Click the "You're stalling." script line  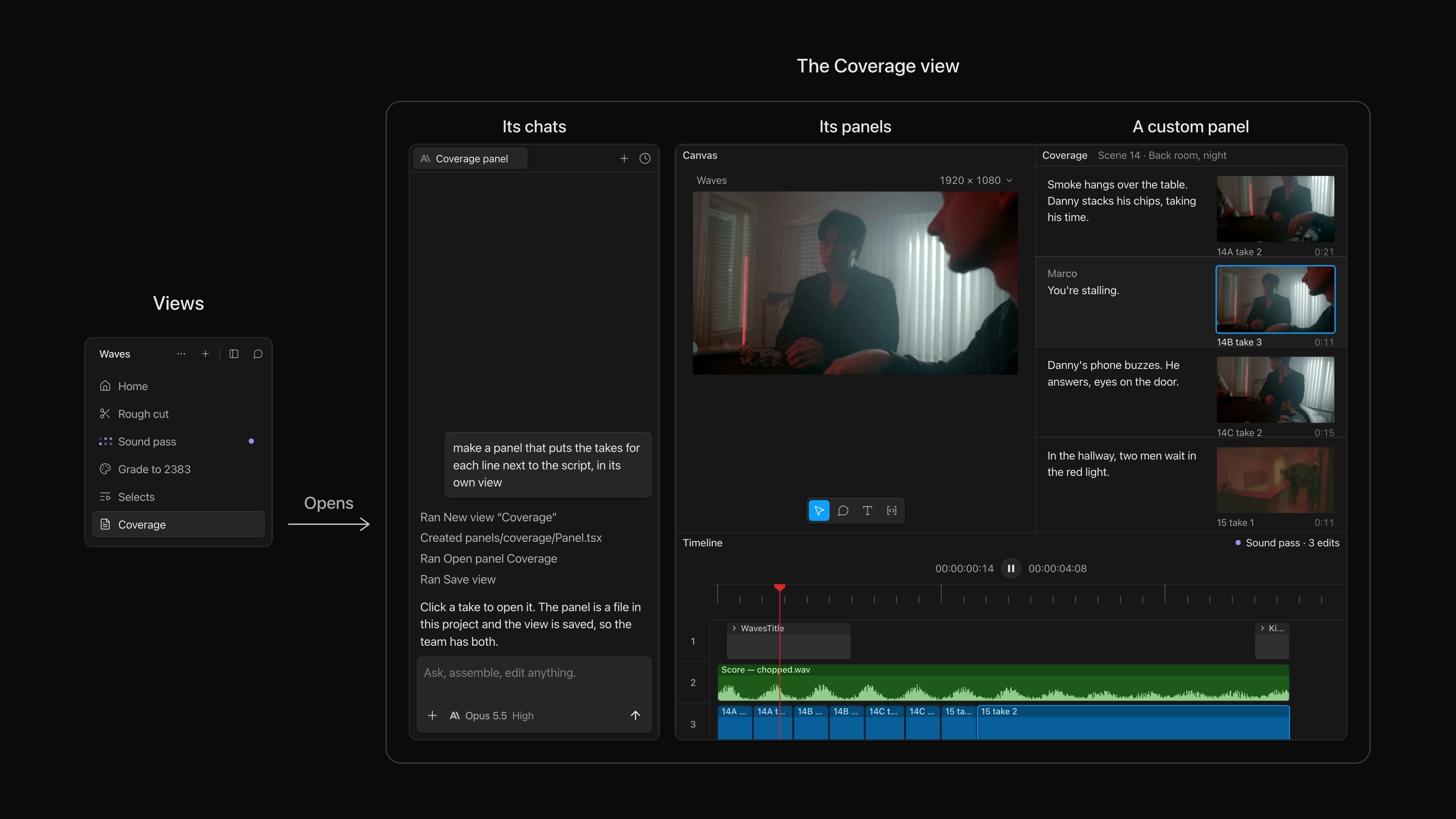click(x=1083, y=290)
